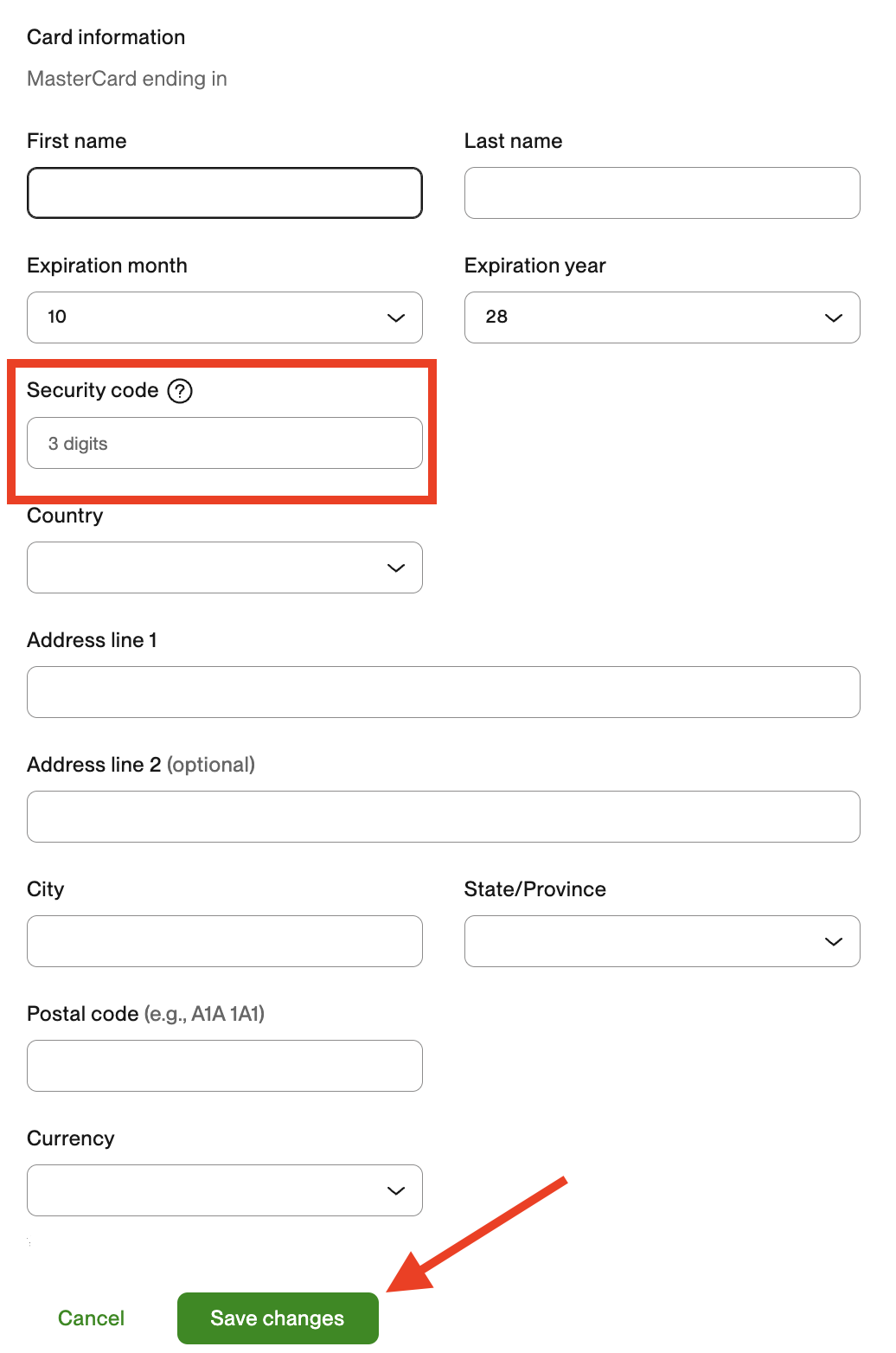The image size is (896, 1353).
Task: Select the Security code 3 digits field
Action: 225,443
